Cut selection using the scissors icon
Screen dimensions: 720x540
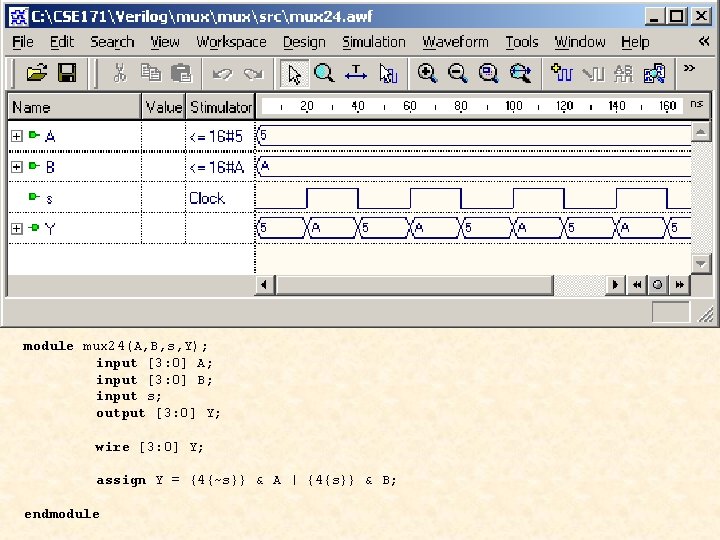[x=120, y=73]
